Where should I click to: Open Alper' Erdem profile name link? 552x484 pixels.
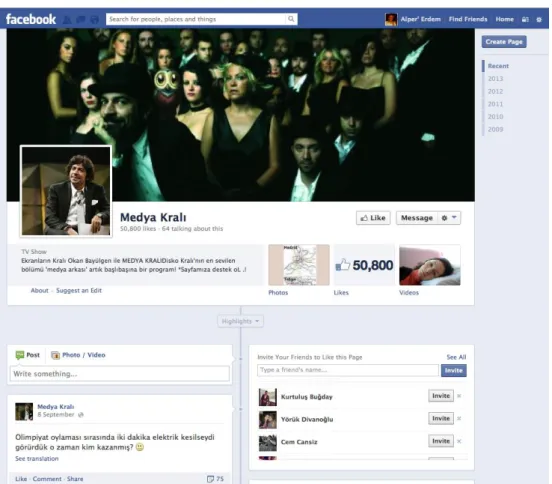click(421, 19)
